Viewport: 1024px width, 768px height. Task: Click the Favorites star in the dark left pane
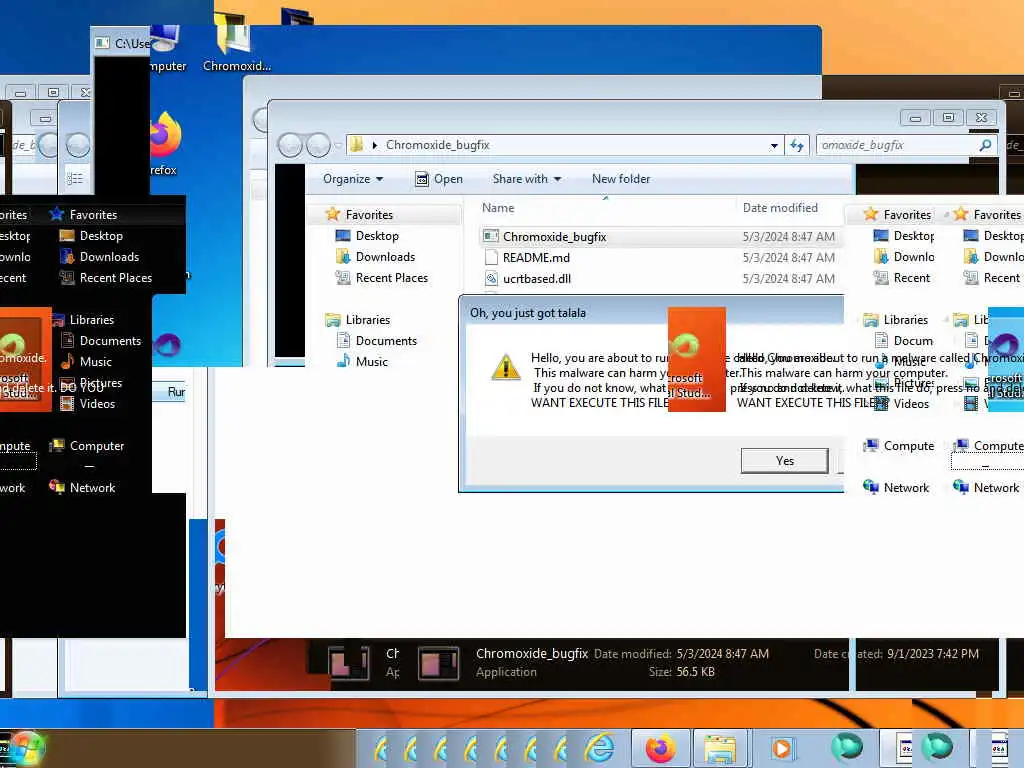(x=57, y=214)
